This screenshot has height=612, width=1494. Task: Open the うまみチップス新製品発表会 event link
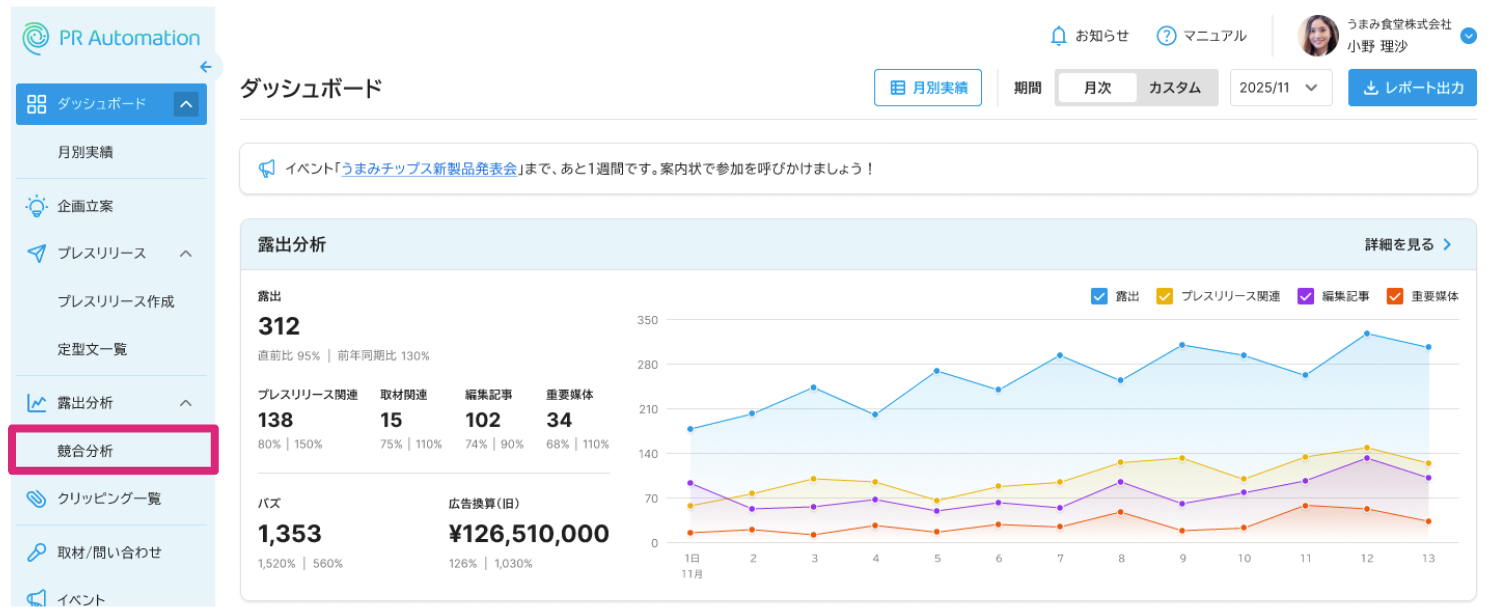point(429,169)
